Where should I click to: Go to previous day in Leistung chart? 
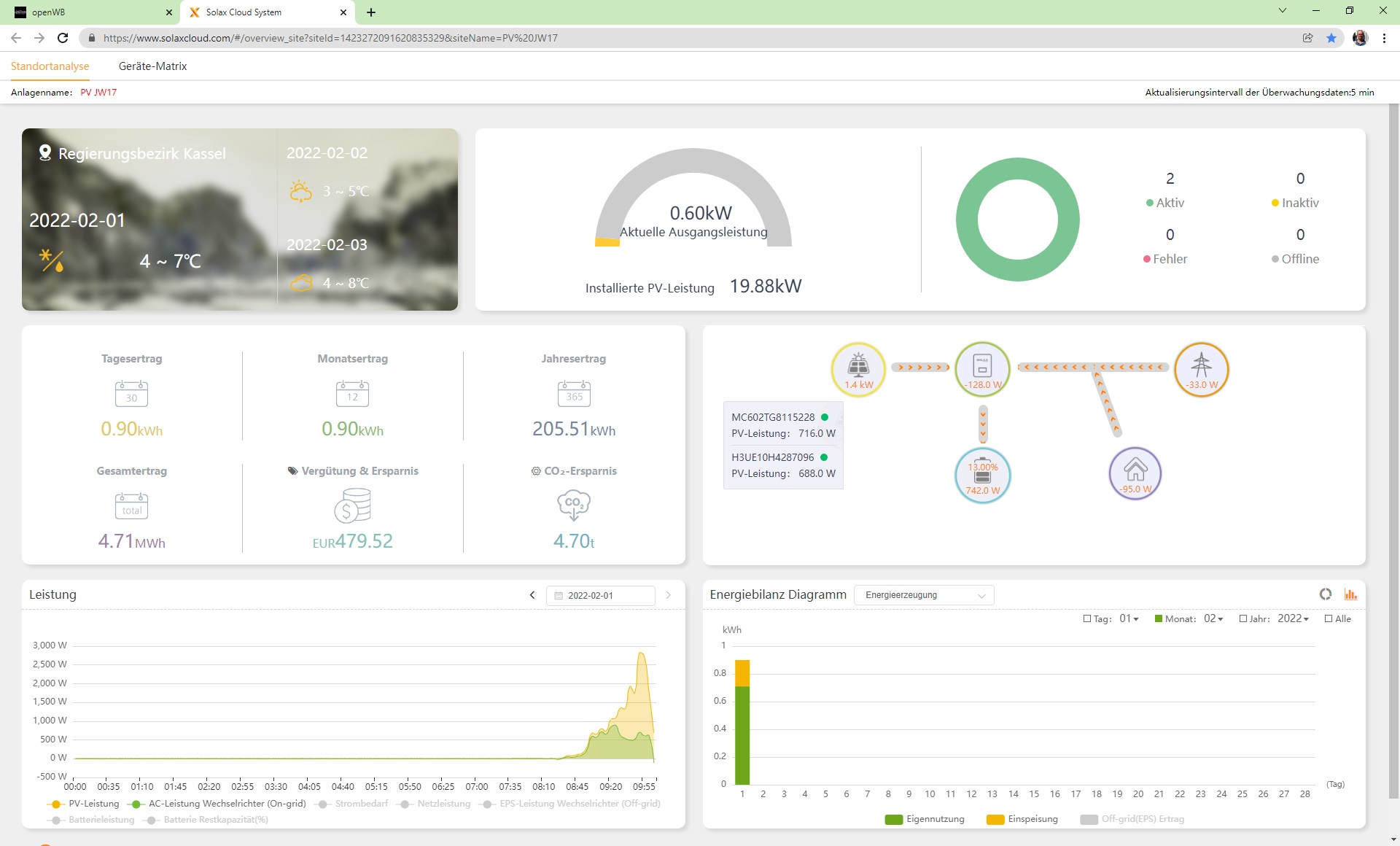(532, 595)
